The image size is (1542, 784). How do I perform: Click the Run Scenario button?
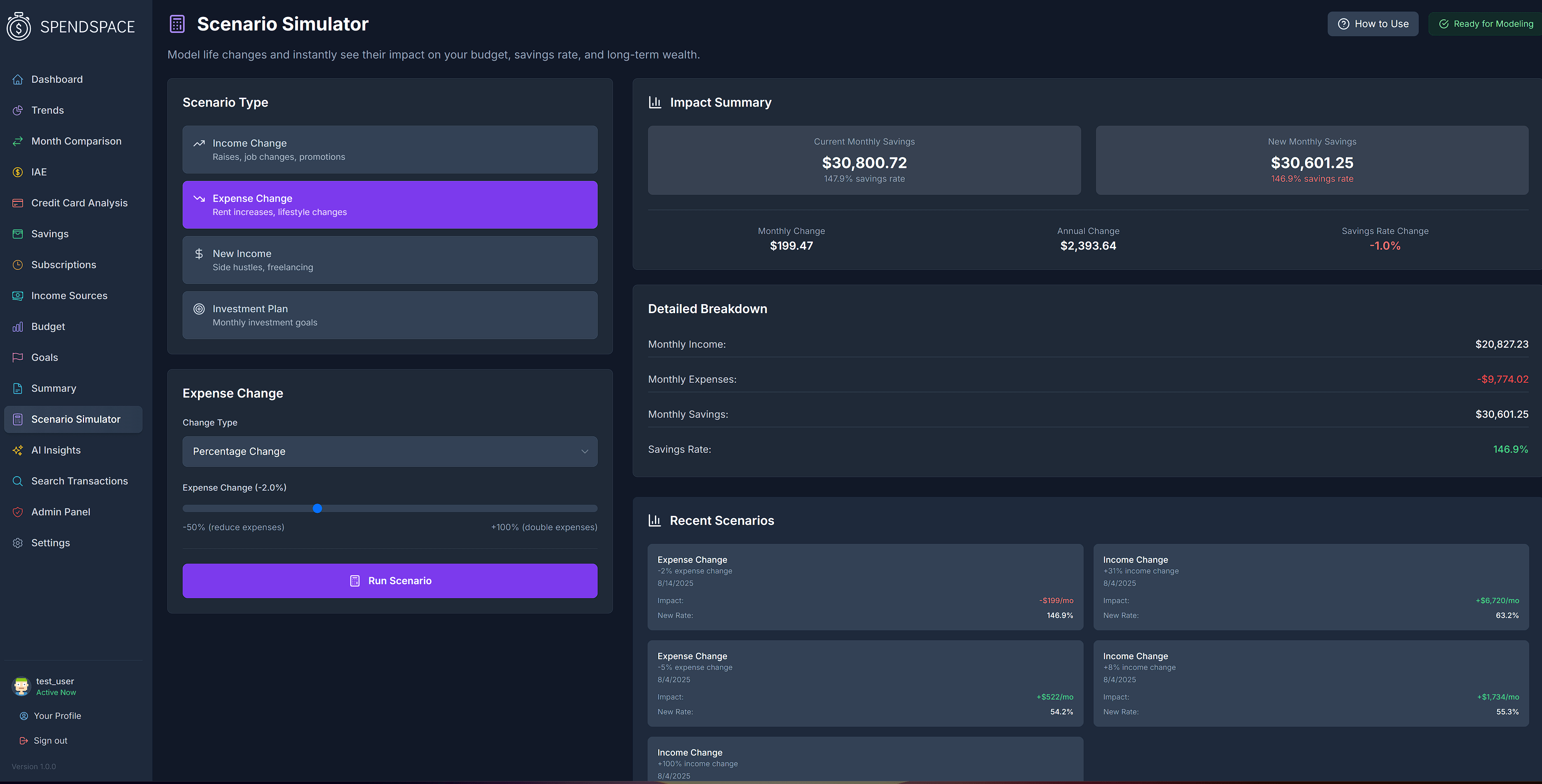390,580
